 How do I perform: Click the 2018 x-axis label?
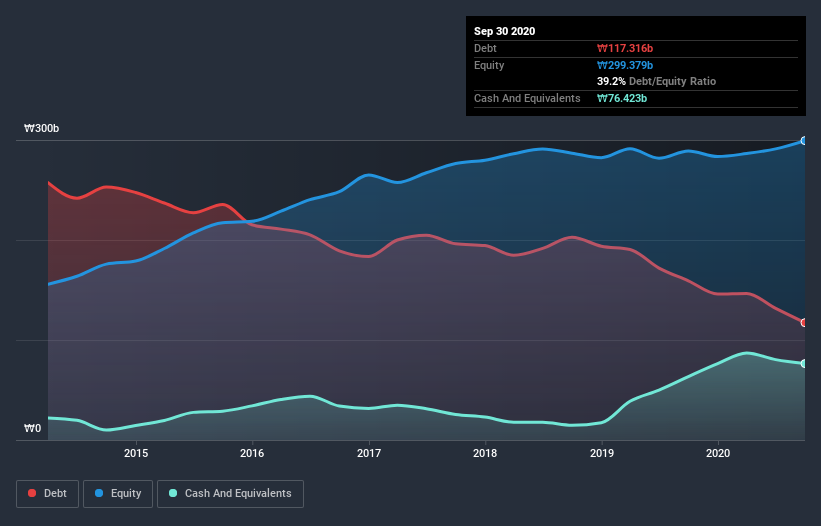pyautogui.click(x=485, y=453)
